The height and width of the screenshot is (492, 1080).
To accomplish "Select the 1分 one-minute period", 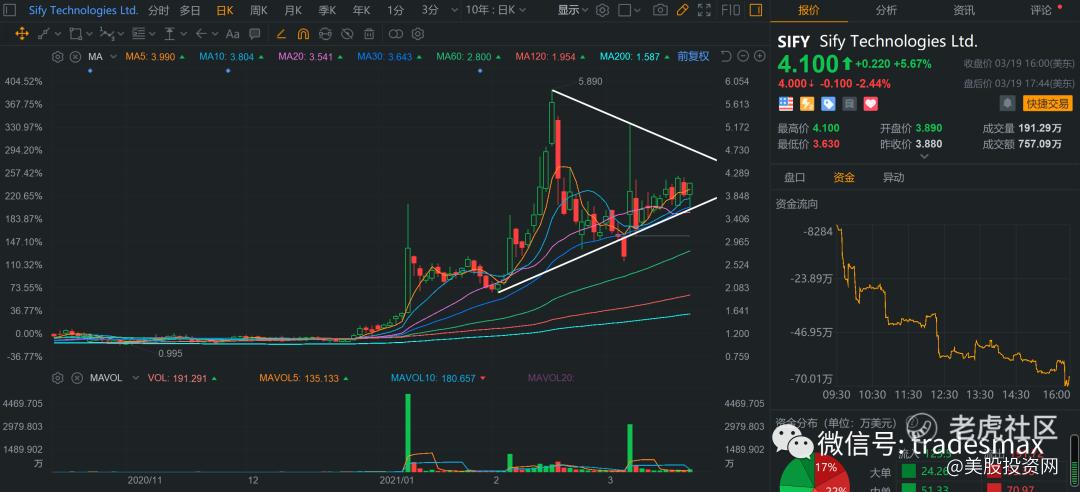I will pyautogui.click(x=395, y=10).
